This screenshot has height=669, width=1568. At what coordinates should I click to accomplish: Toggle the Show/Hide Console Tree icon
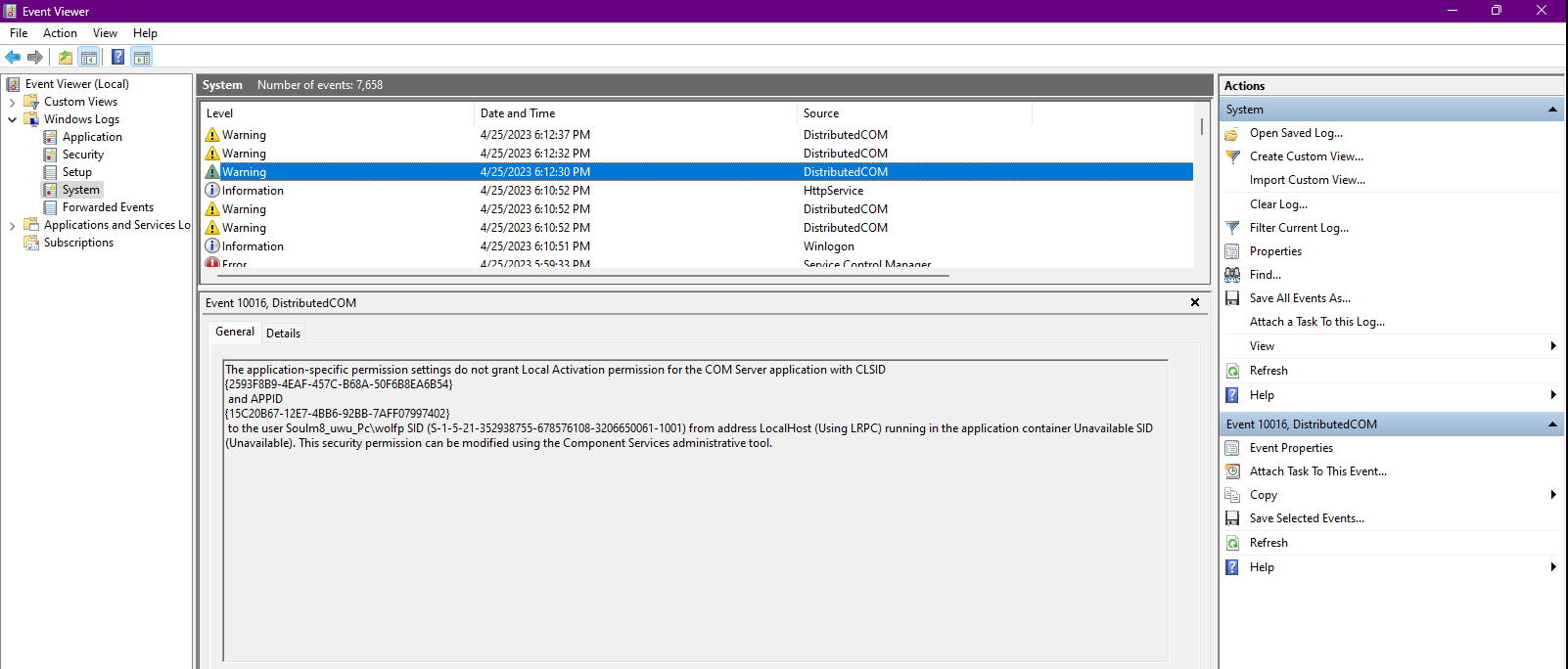[88, 57]
